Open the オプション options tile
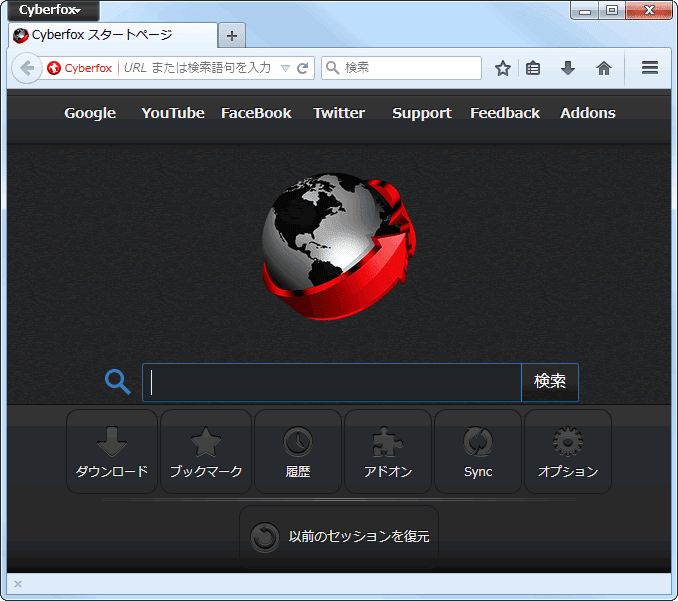This screenshot has height=601, width=678. [x=568, y=452]
